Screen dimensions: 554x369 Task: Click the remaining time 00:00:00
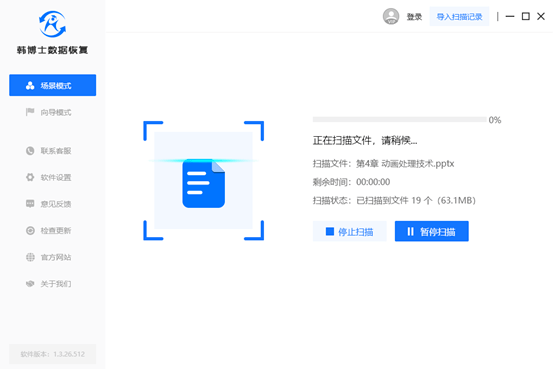tap(373, 182)
